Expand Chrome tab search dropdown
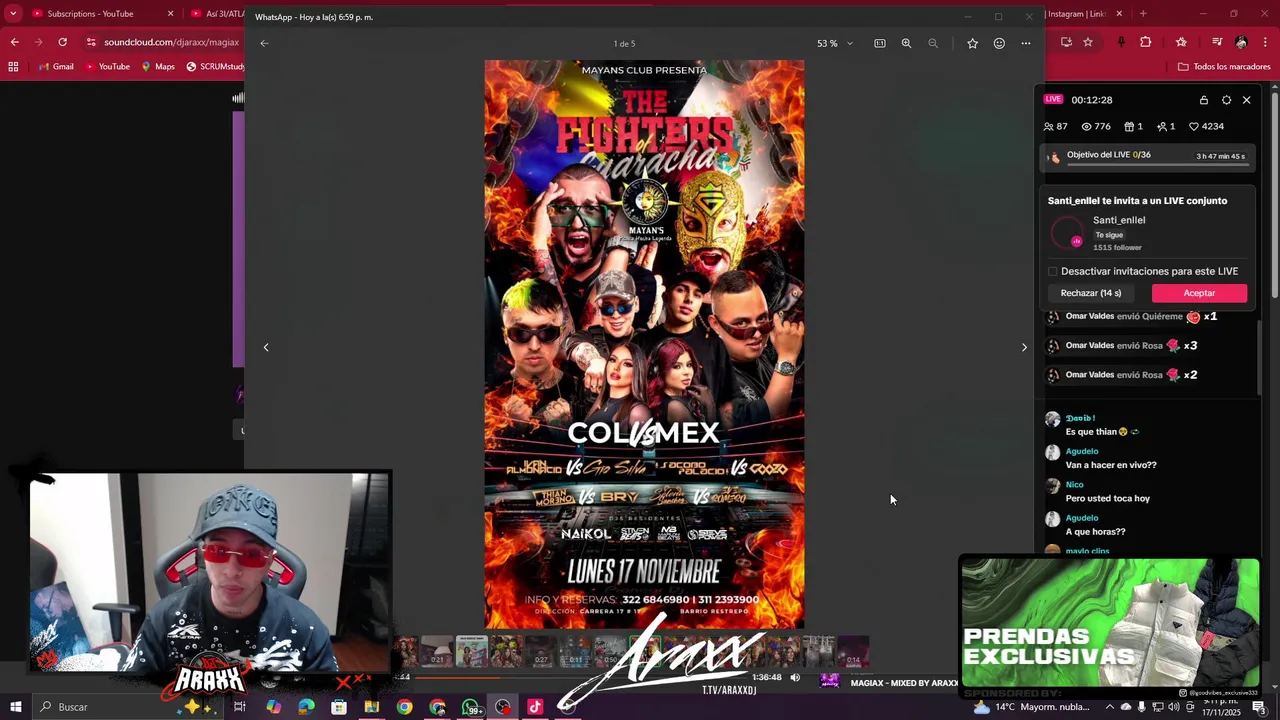 click(x=13, y=14)
